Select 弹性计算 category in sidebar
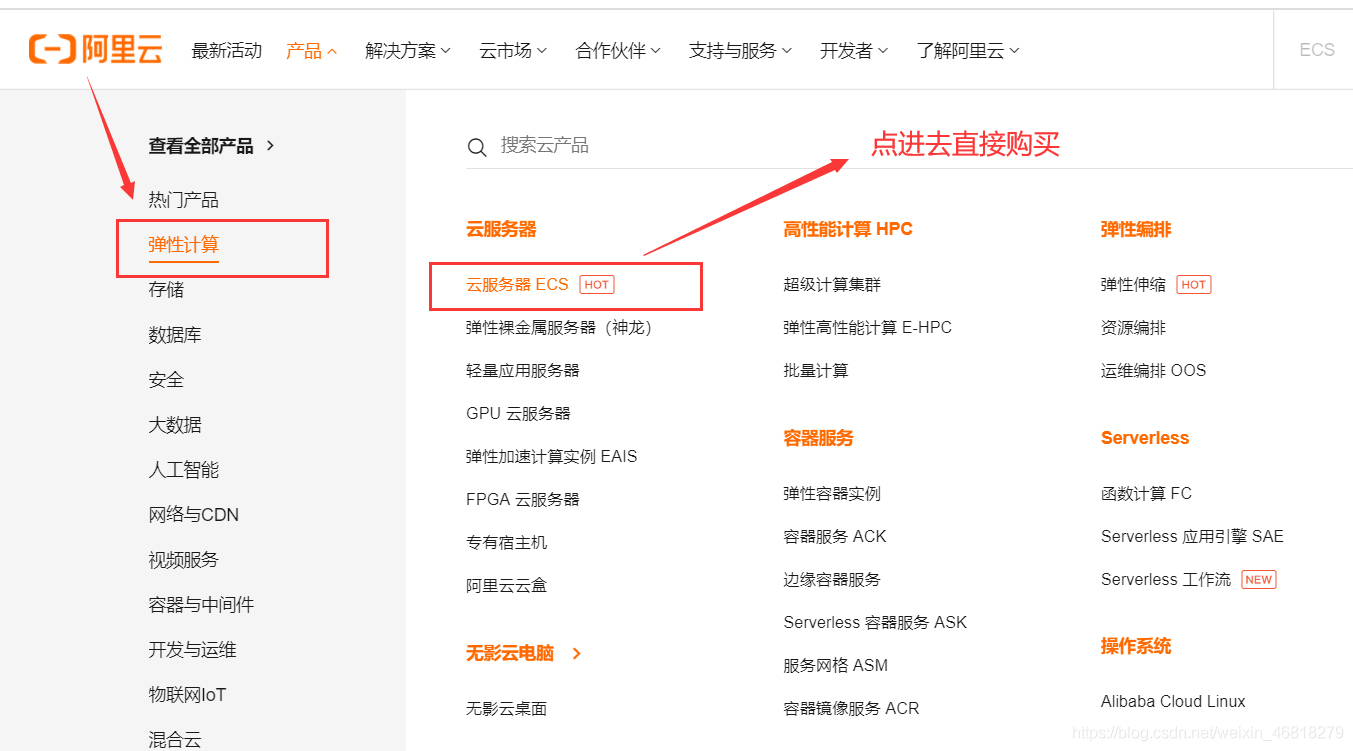 (x=184, y=245)
